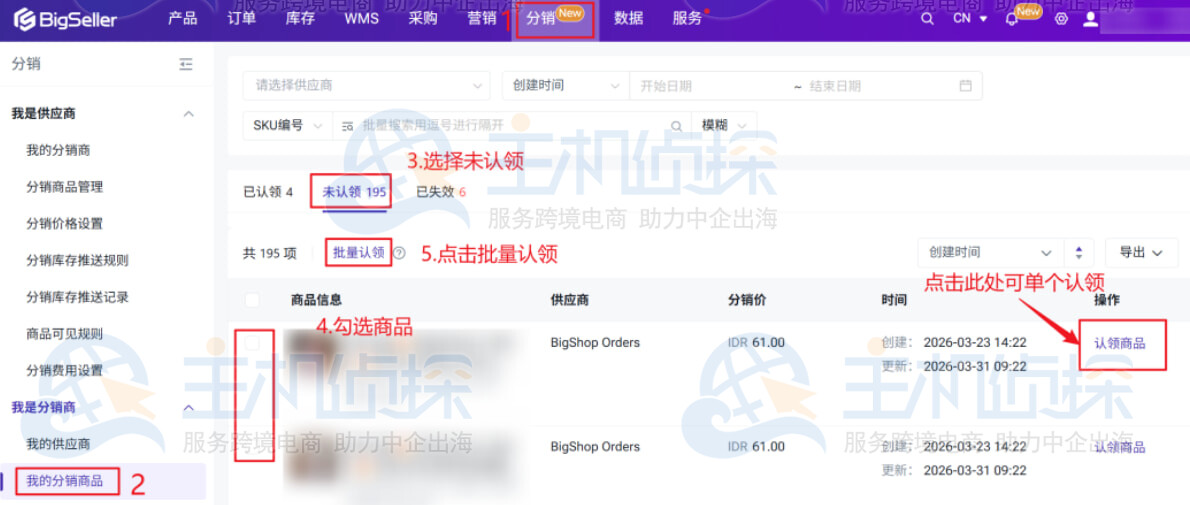Open 分销库存推送规则 in sidebar
The image size is (1190, 505).
77,260
